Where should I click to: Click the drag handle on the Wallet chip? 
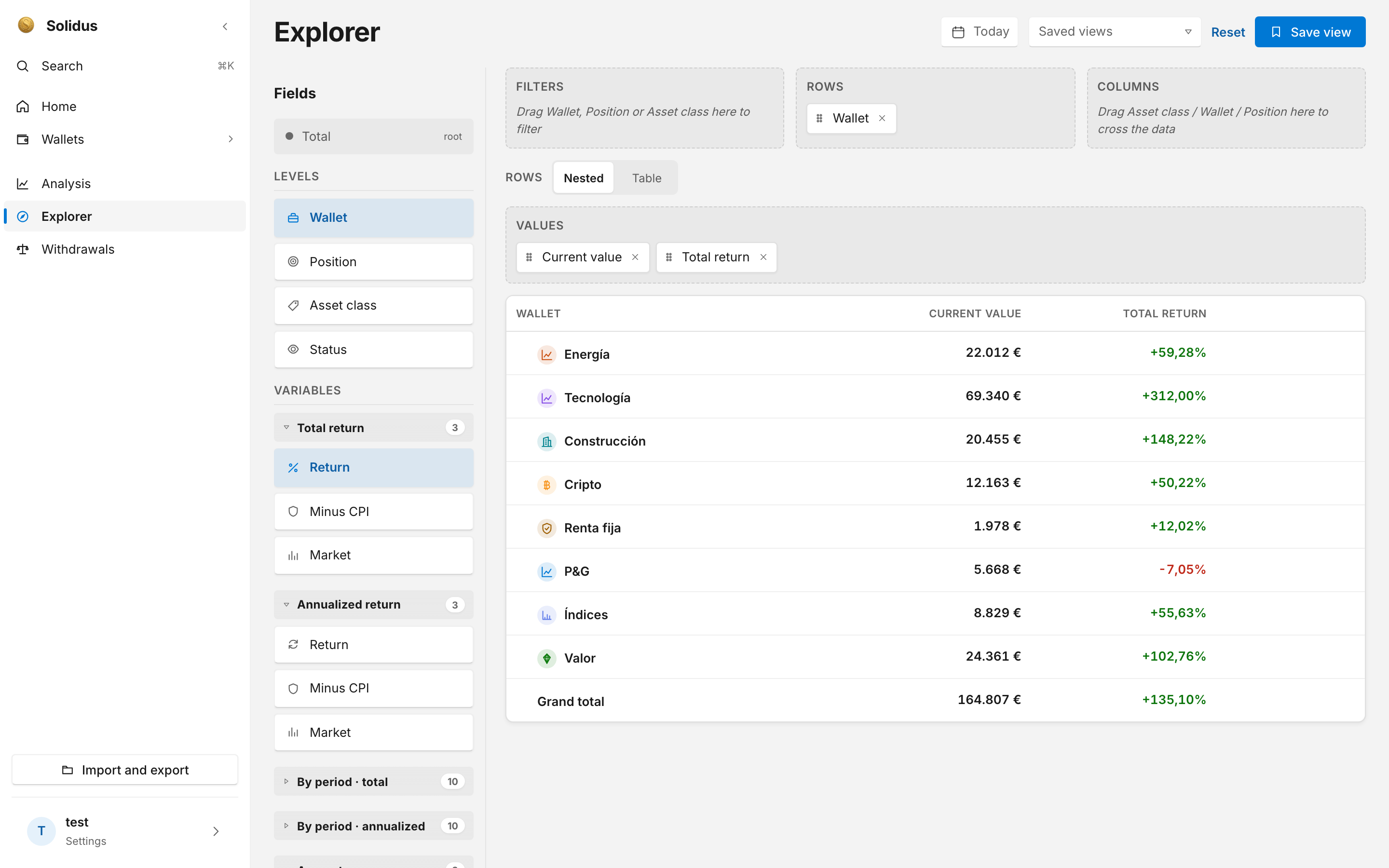click(x=819, y=118)
